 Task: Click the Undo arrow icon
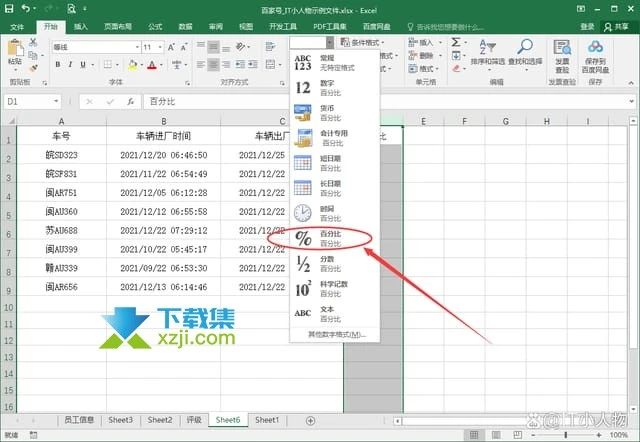[x=26, y=9]
